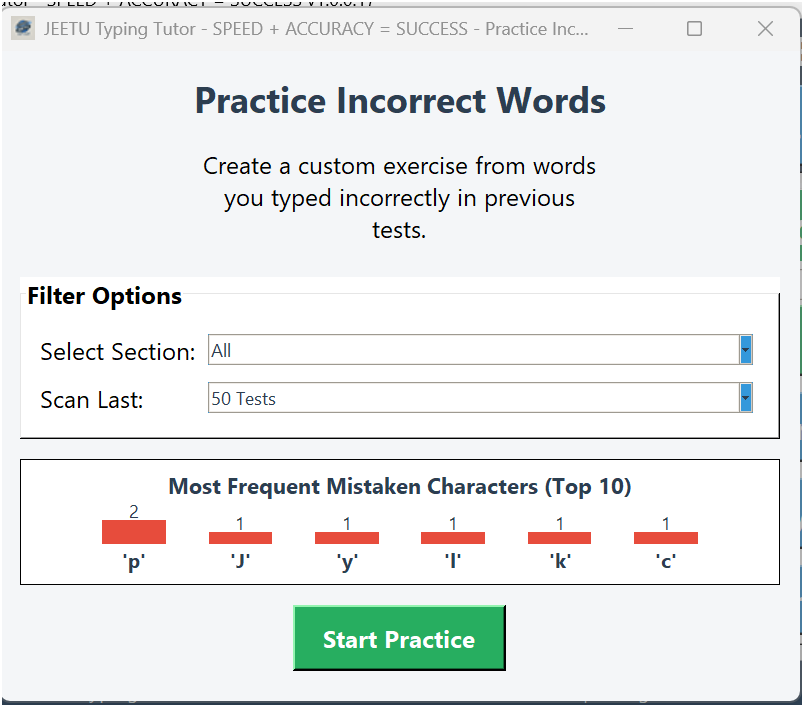Viewport: 804px width, 707px height.
Task: Click the red bar above the 'p' character
Action: point(134,531)
